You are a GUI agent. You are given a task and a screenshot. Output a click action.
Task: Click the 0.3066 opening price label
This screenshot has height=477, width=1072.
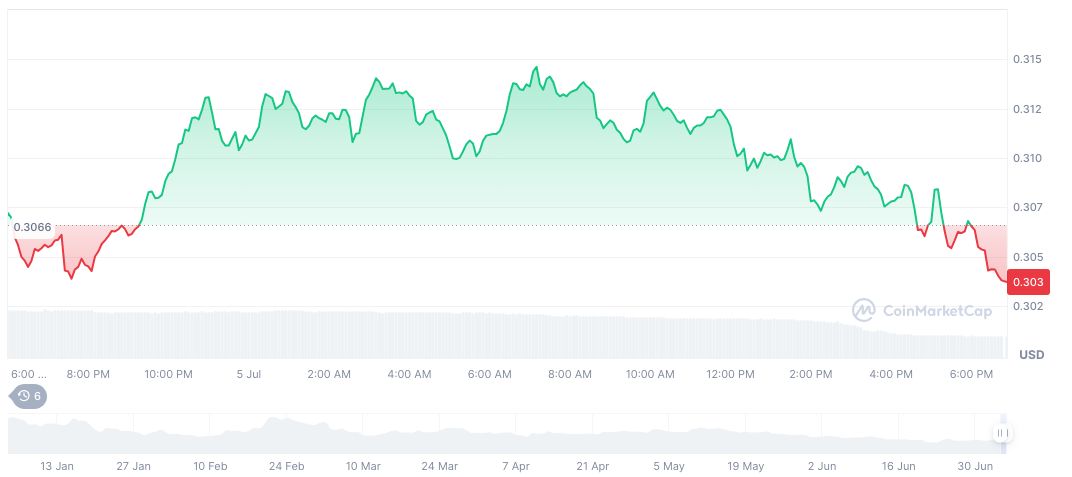tap(32, 228)
